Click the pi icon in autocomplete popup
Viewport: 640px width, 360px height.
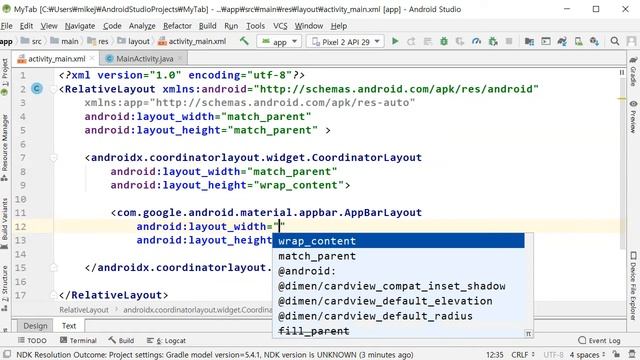click(x=528, y=333)
